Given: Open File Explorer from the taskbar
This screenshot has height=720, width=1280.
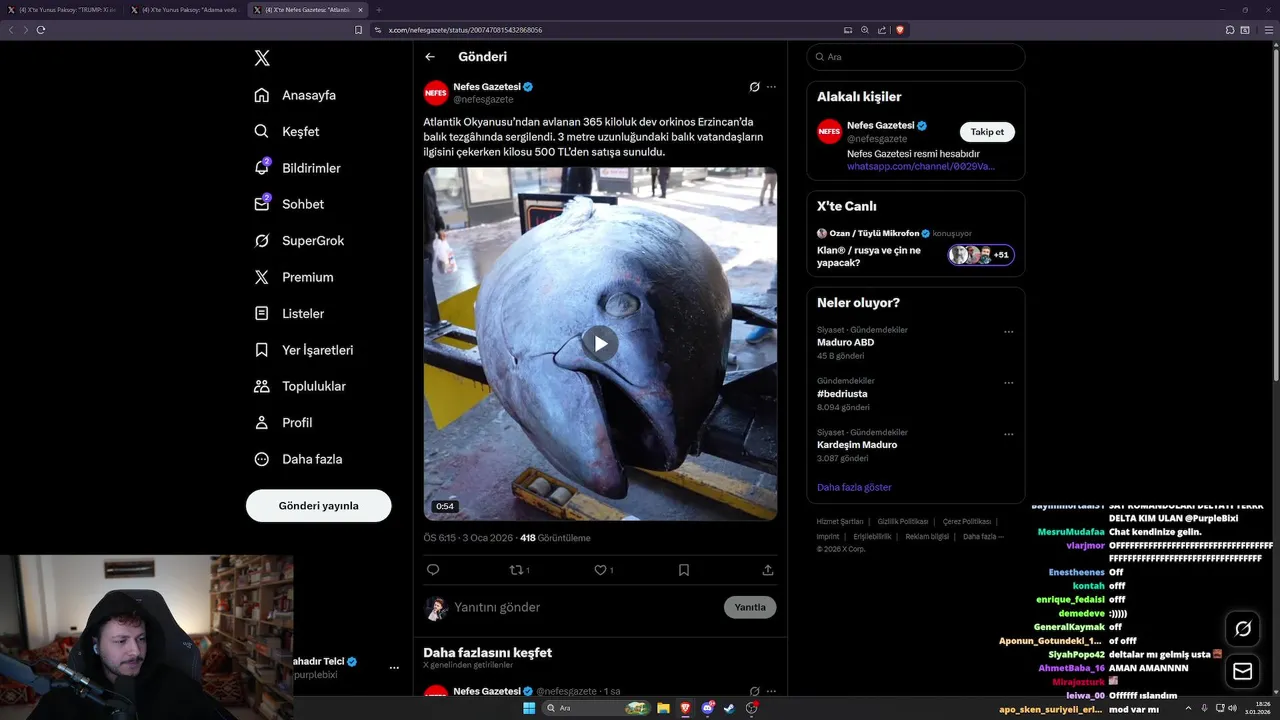Looking at the screenshot, I should (x=663, y=708).
